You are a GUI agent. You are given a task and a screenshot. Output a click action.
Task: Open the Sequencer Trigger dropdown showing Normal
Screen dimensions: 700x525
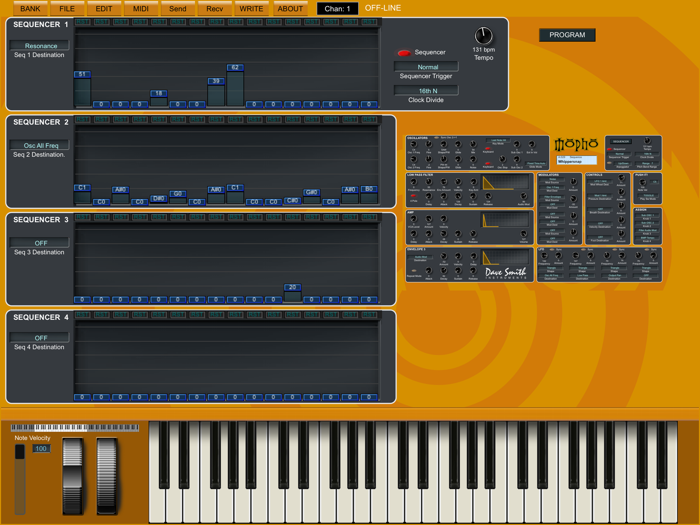coord(426,67)
